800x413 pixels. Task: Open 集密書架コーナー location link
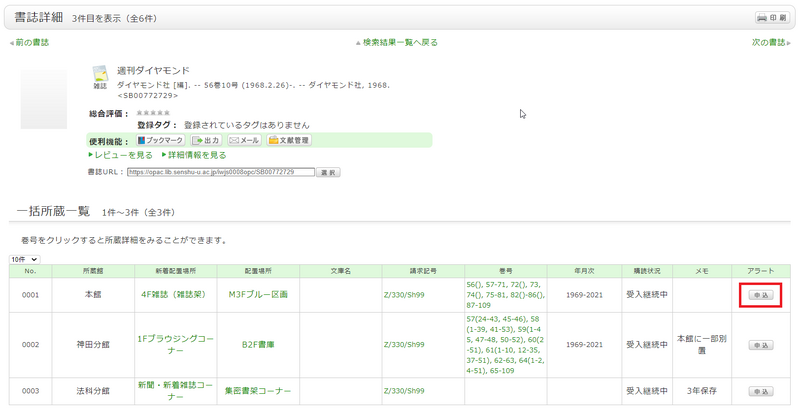[x=258, y=391]
